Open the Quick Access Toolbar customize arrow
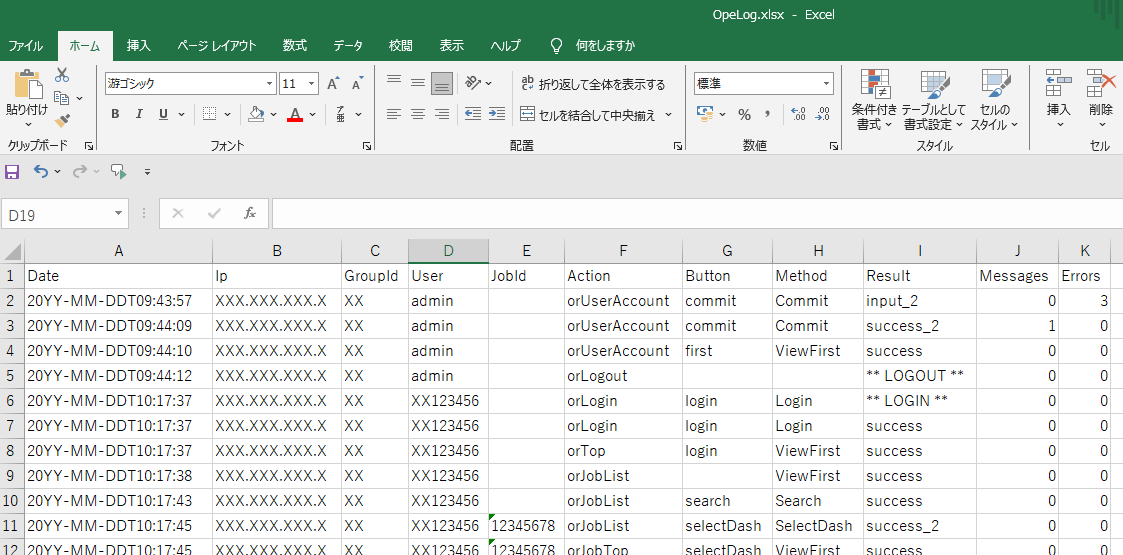1123x555 pixels. pos(147,172)
